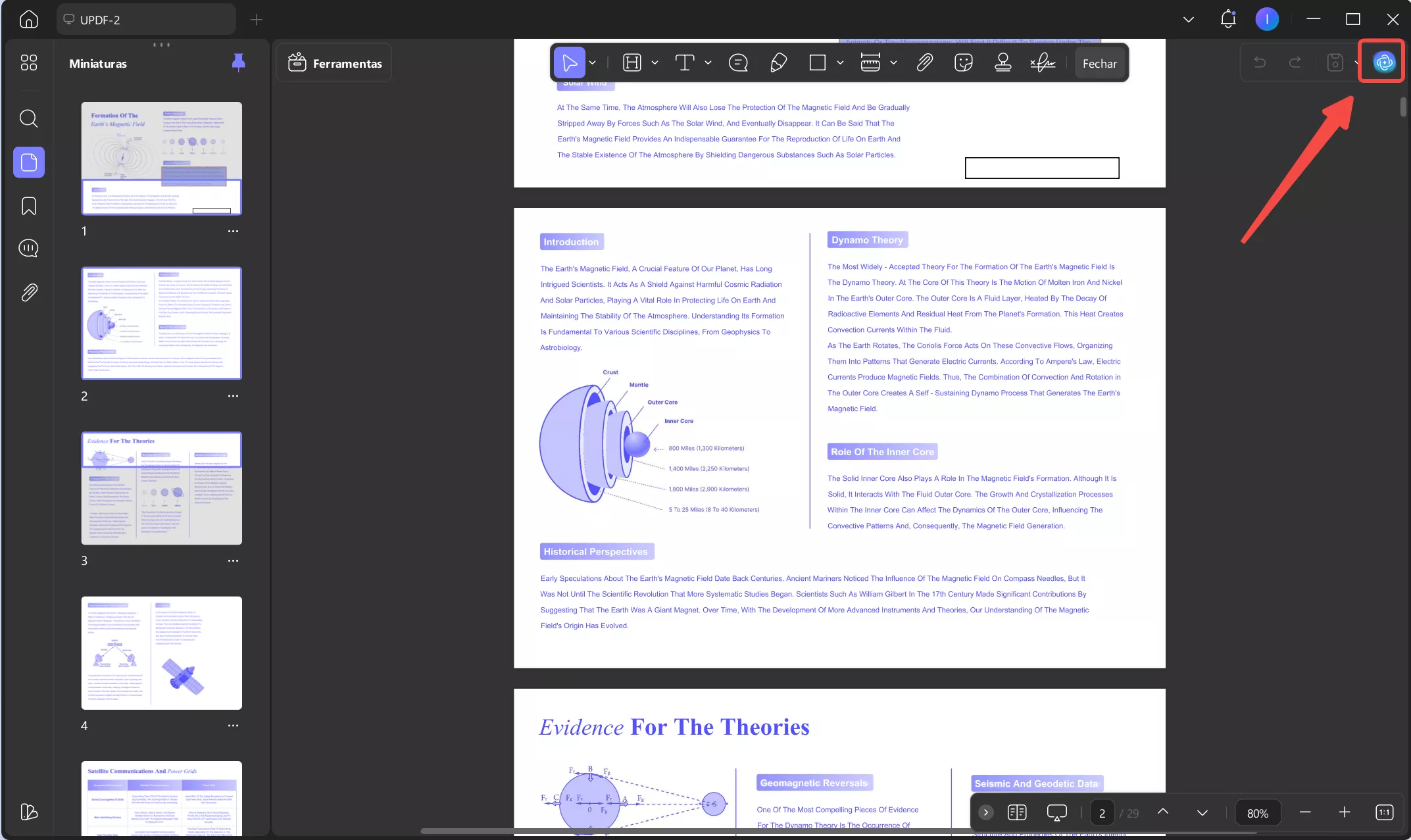
Task: Open the search panel in left sidebar
Action: pyautogui.click(x=28, y=118)
